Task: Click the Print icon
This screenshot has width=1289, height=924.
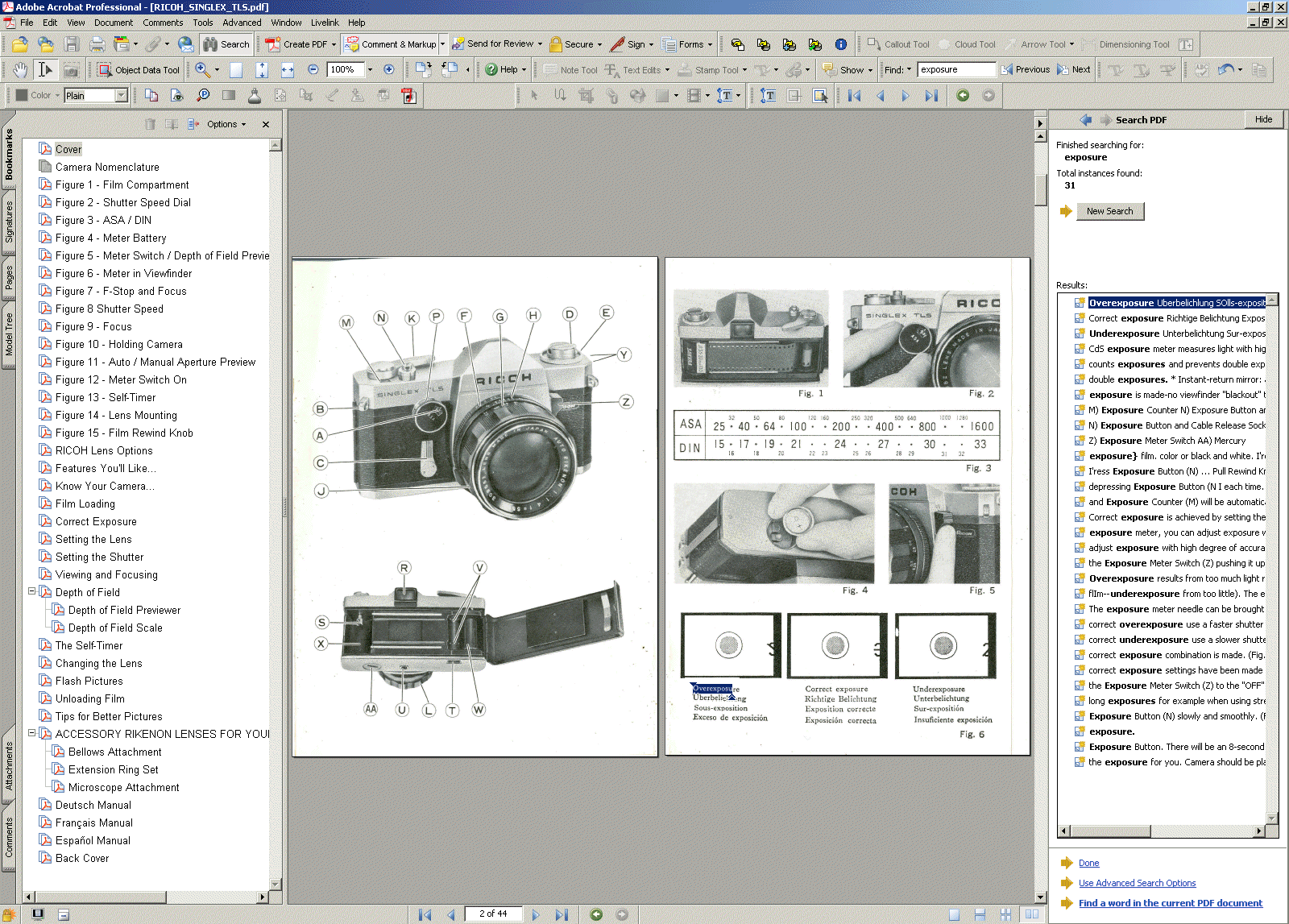Action: [97, 44]
